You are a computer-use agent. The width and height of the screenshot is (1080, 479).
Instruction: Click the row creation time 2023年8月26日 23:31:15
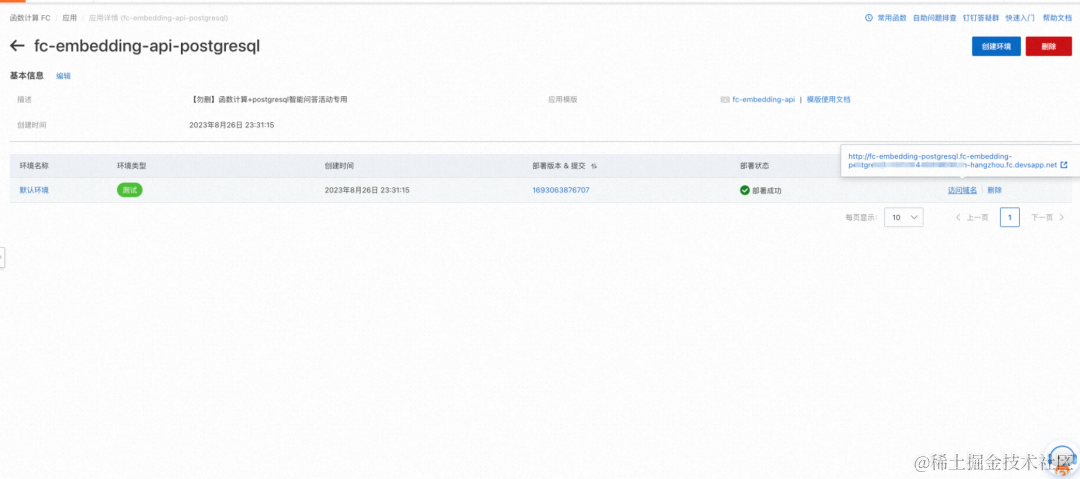point(367,190)
